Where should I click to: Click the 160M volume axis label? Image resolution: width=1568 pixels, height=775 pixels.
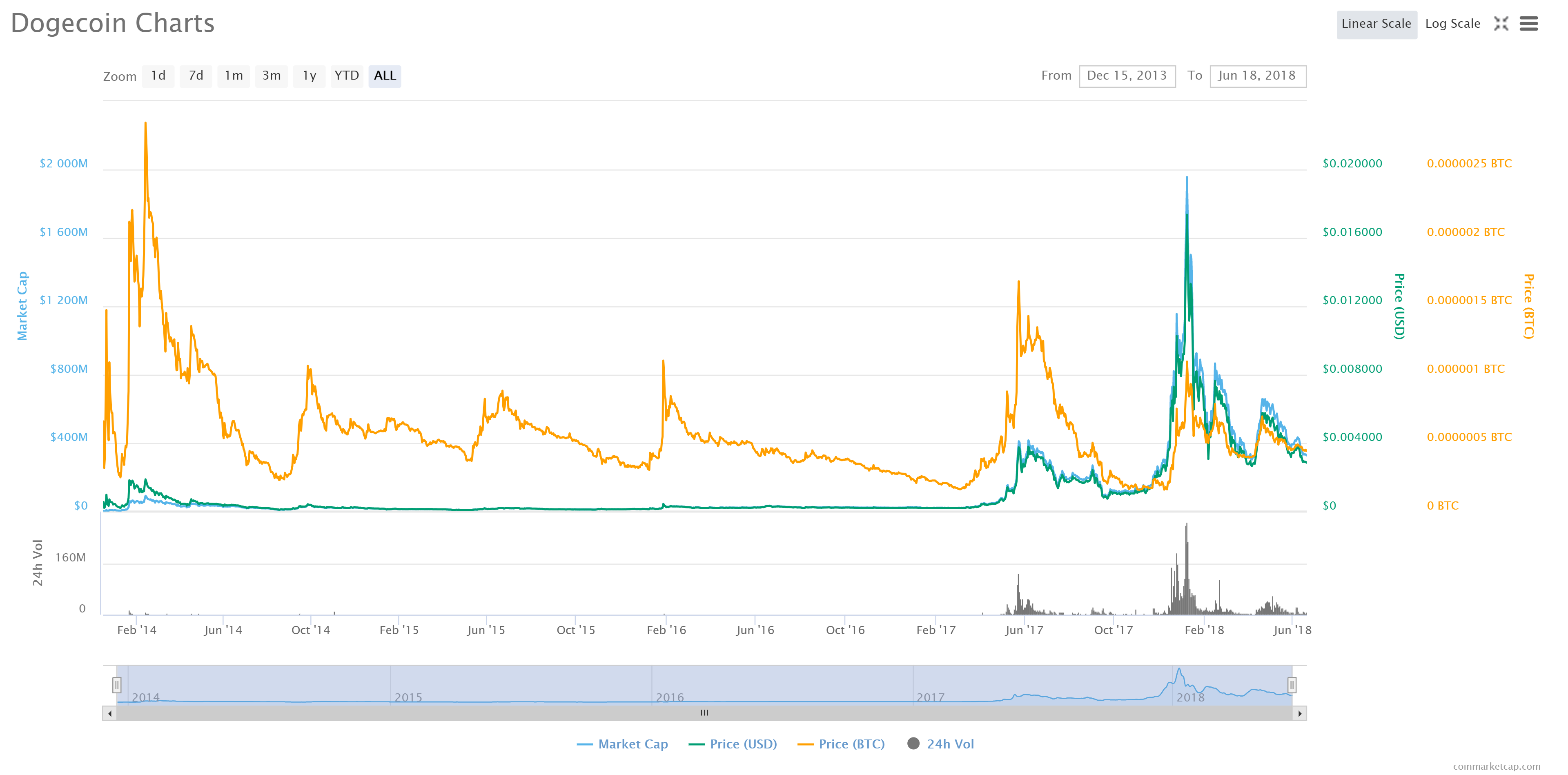[x=71, y=558]
